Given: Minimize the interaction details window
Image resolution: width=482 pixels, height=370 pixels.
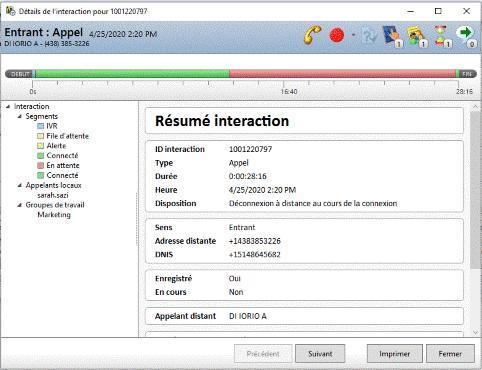Looking at the screenshot, I should pyautogui.click(x=411, y=11).
